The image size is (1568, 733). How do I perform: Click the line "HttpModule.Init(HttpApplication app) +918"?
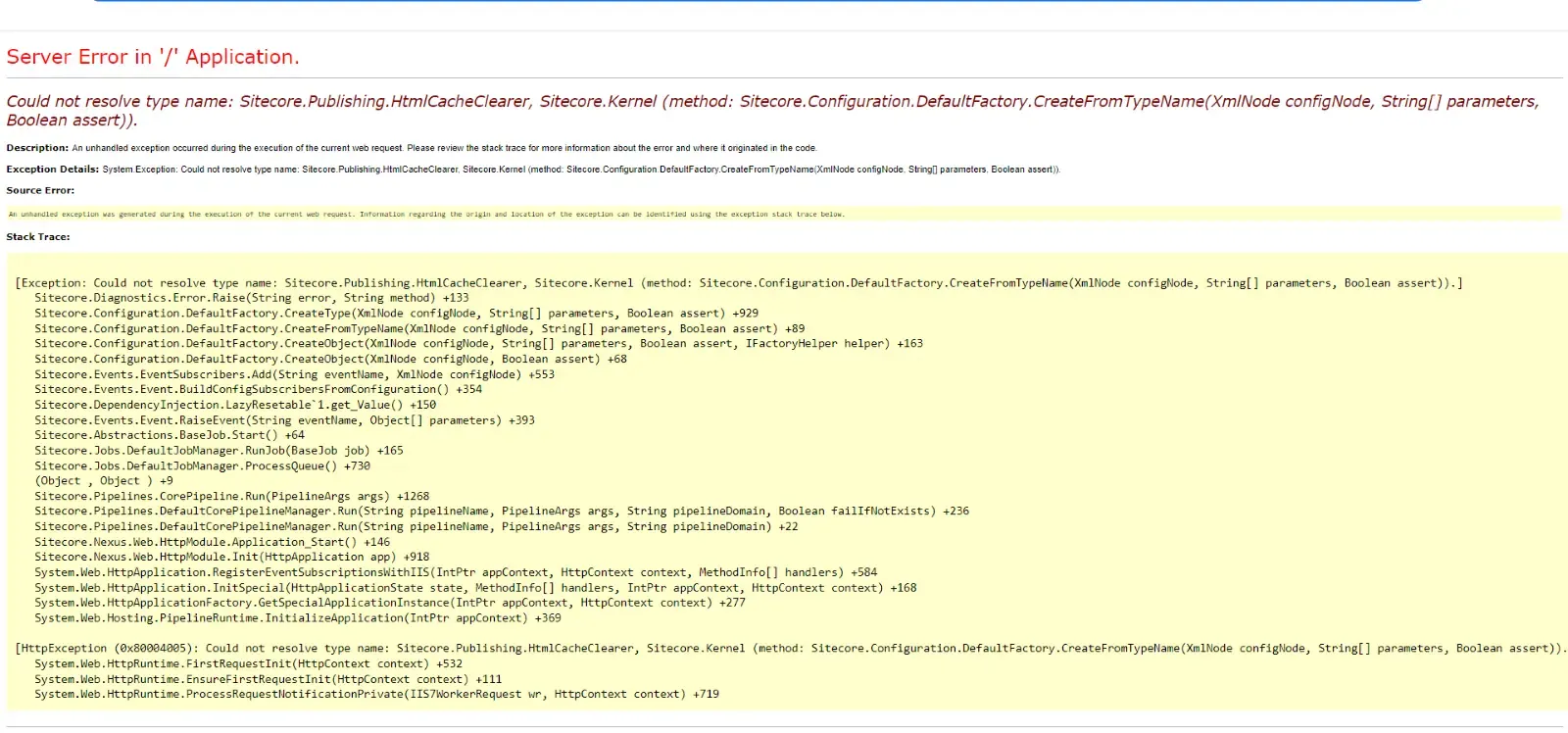[231, 557]
